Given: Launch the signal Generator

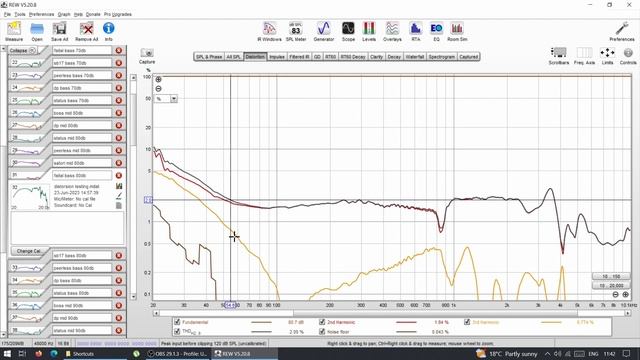Looking at the screenshot, I should point(324,31).
